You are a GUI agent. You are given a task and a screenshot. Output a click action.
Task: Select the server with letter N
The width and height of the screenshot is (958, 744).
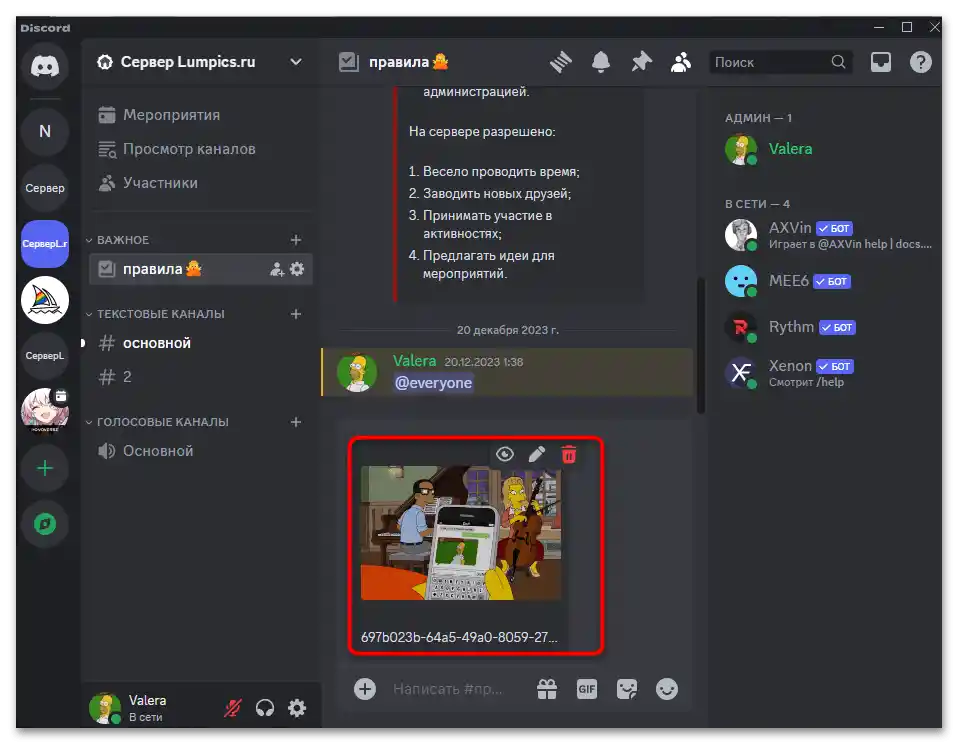tap(45, 131)
